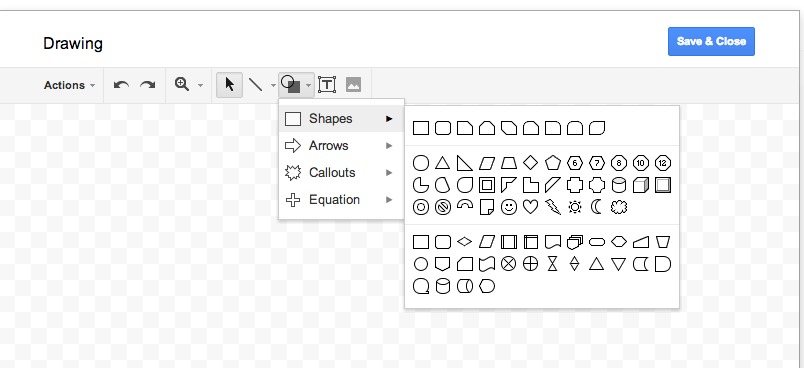Choose the text box tool

click(x=327, y=85)
